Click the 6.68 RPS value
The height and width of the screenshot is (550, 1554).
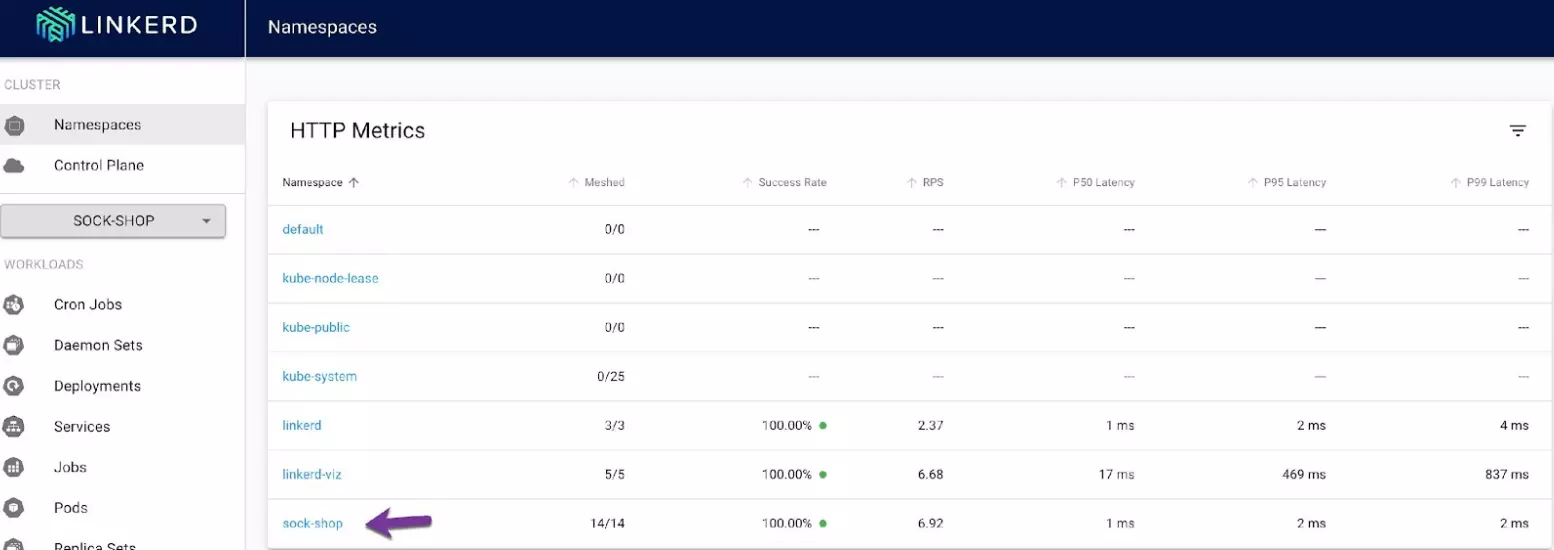pos(931,474)
